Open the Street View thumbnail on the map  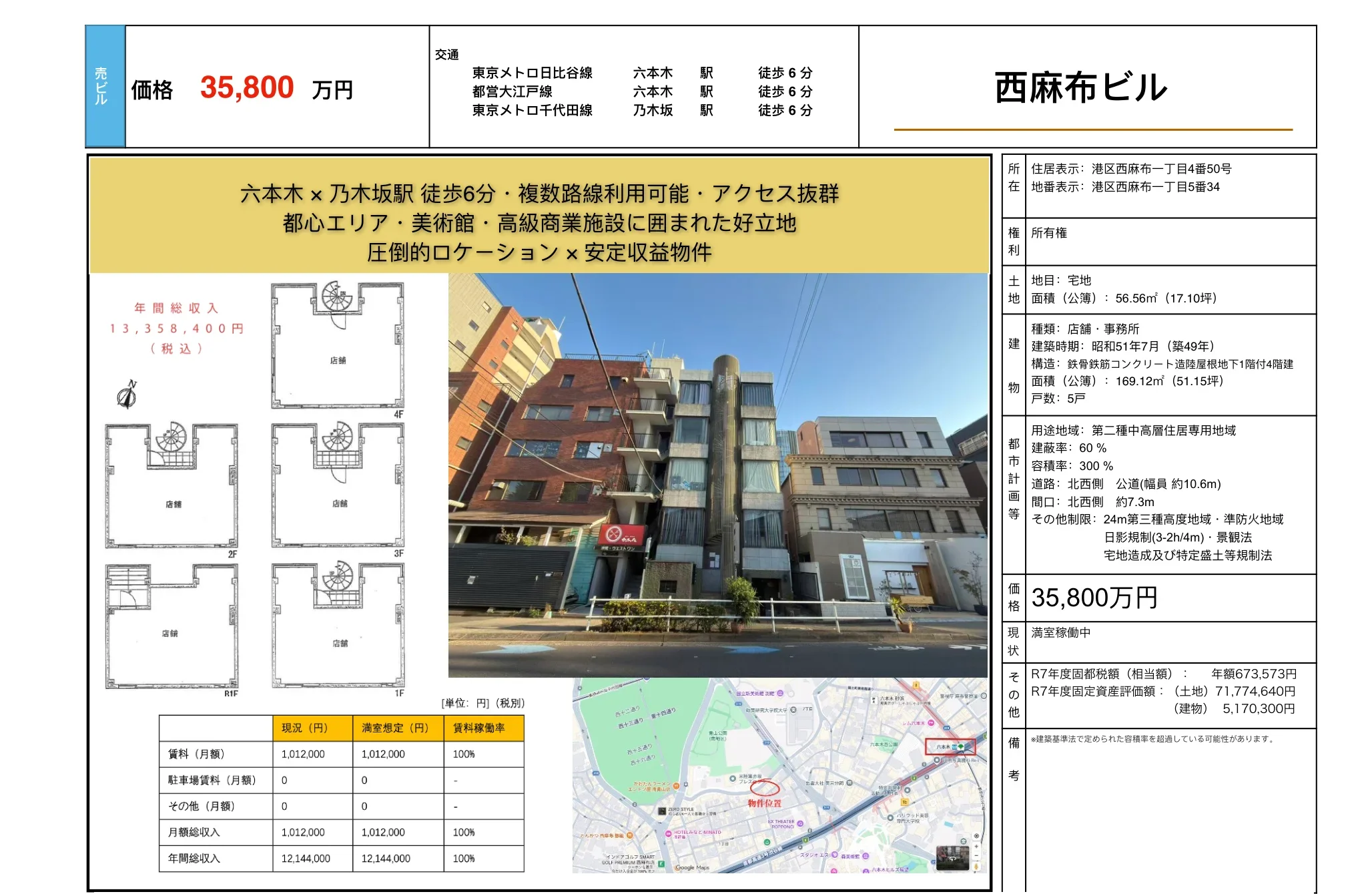952,857
